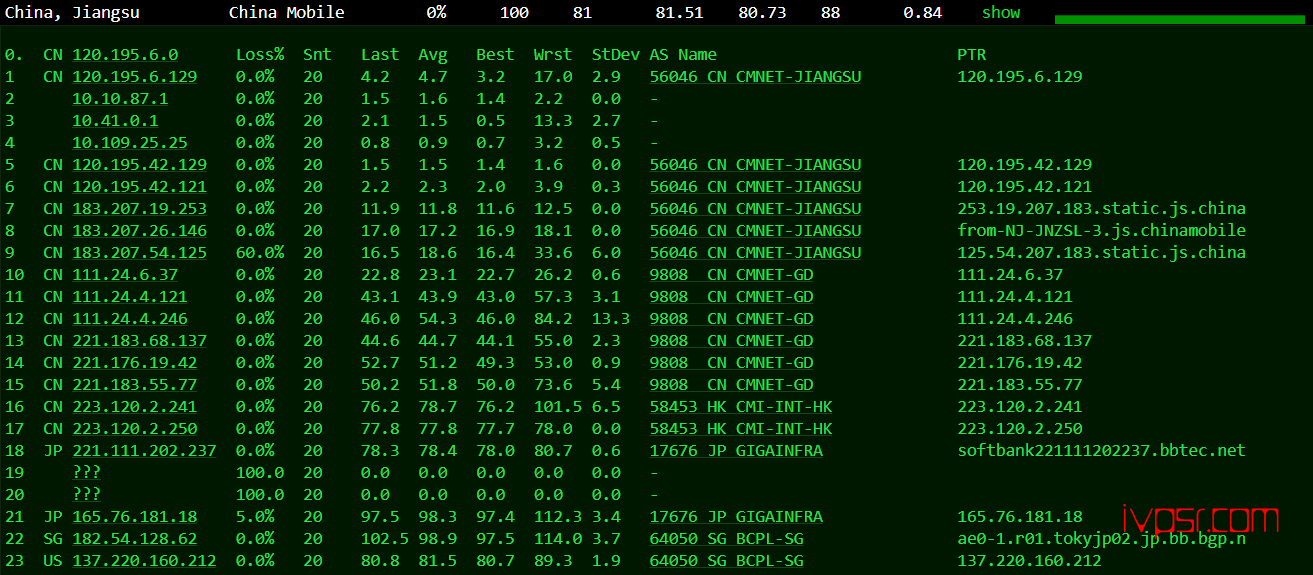Open IP link 223.120.2.241 in hop 16
Image resolution: width=1313 pixels, height=575 pixels.
[x=135, y=407]
